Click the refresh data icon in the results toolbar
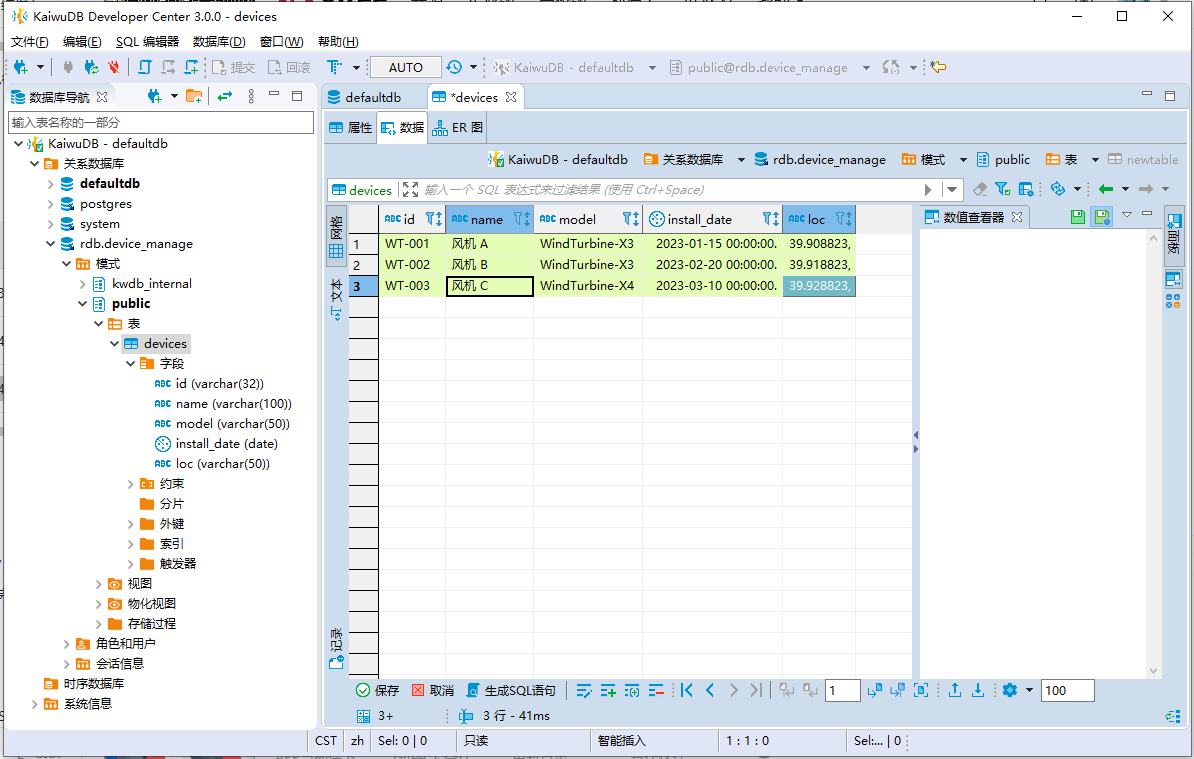This screenshot has width=1194, height=759. coord(1057,189)
